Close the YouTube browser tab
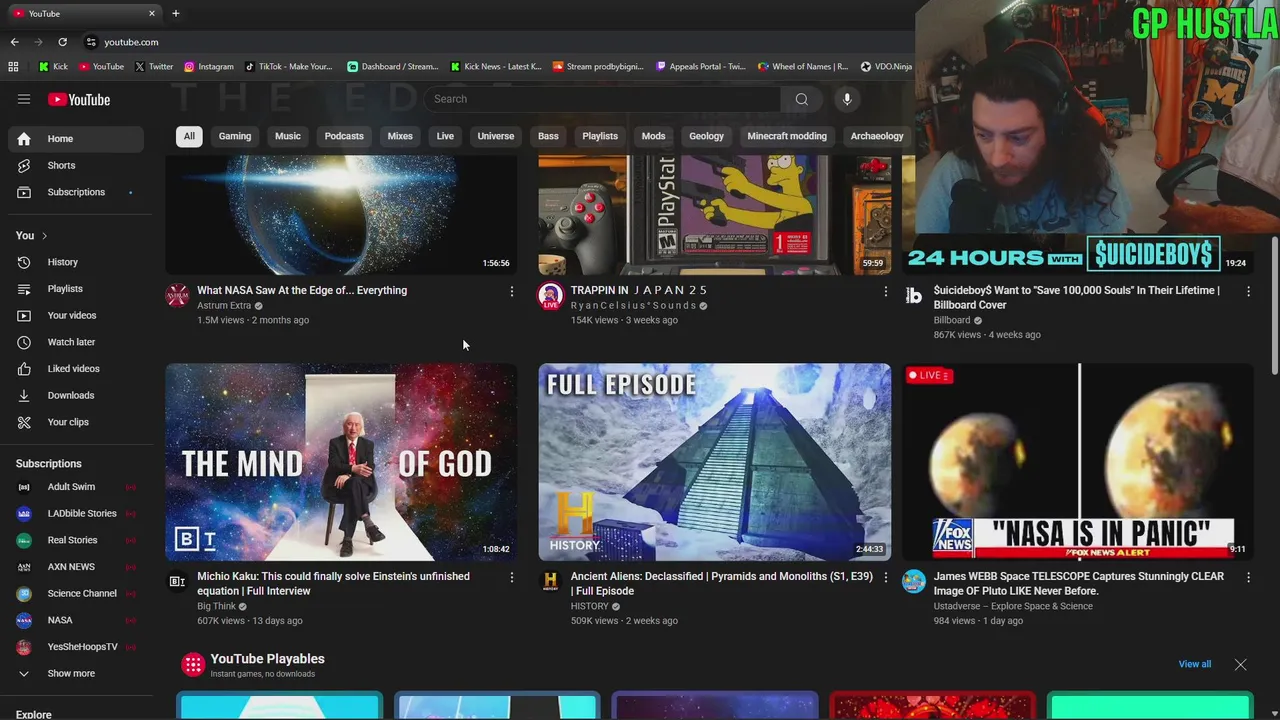 pyautogui.click(x=152, y=13)
